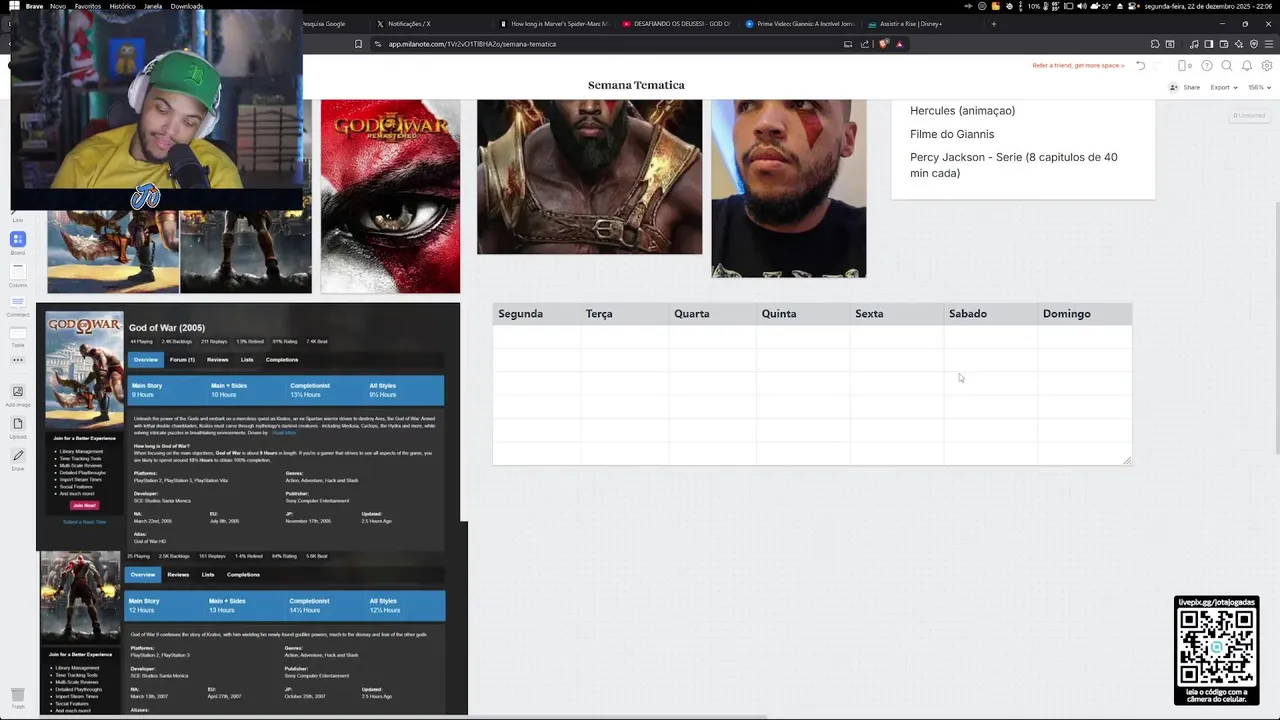Open the Export dropdown

(x=1223, y=87)
